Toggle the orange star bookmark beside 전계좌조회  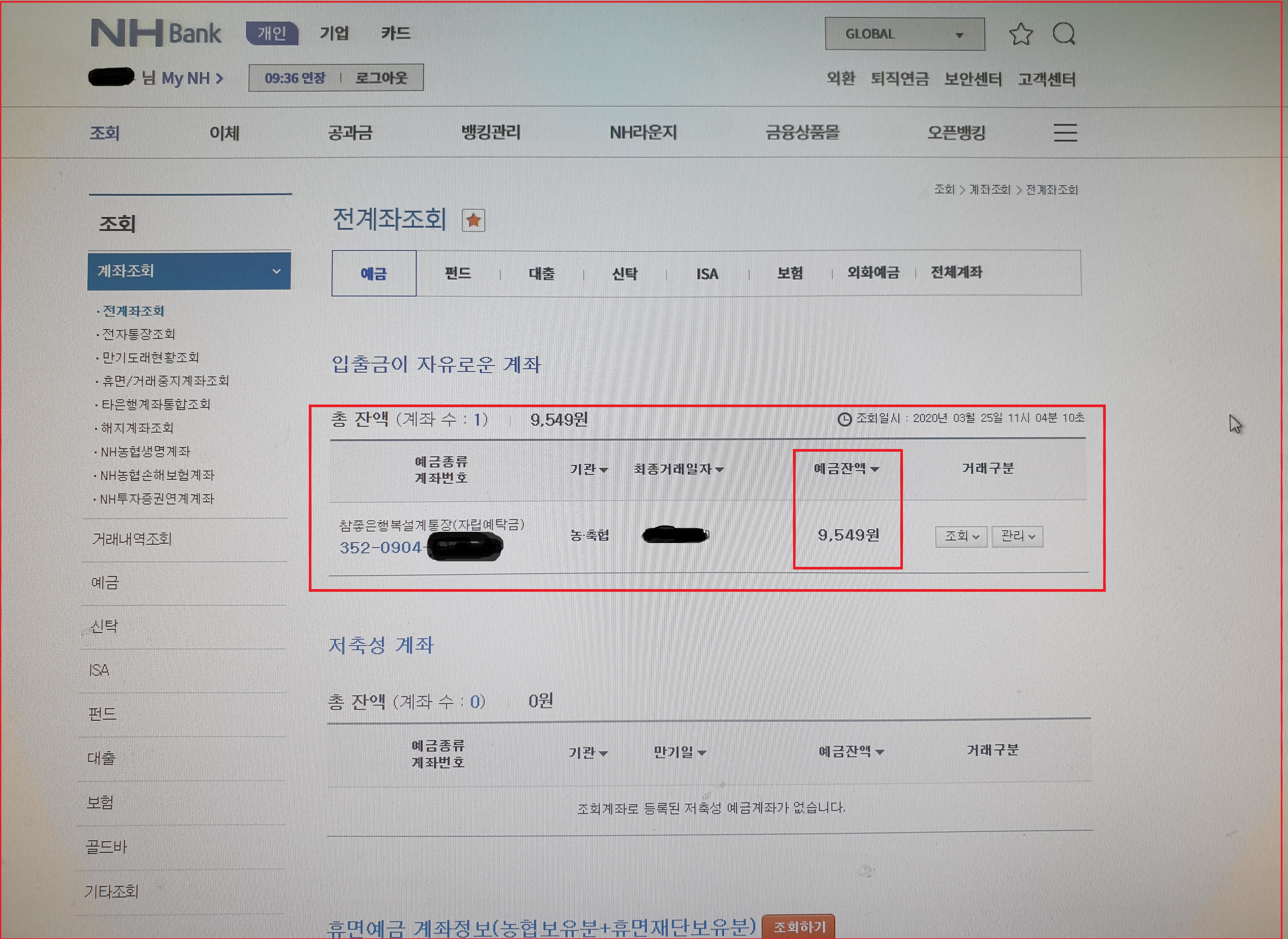[x=473, y=220]
